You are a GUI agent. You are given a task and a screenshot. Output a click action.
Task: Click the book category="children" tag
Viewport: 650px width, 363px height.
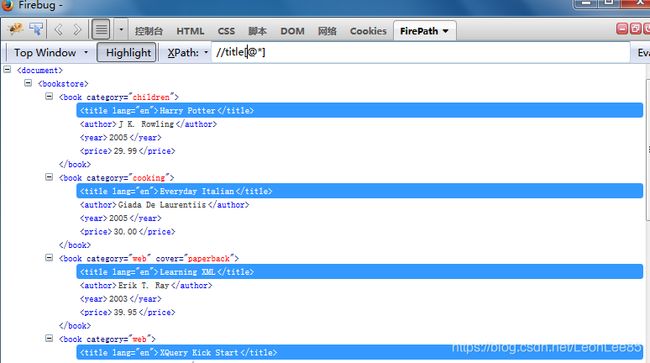pyautogui.click(x=119, y=97)
